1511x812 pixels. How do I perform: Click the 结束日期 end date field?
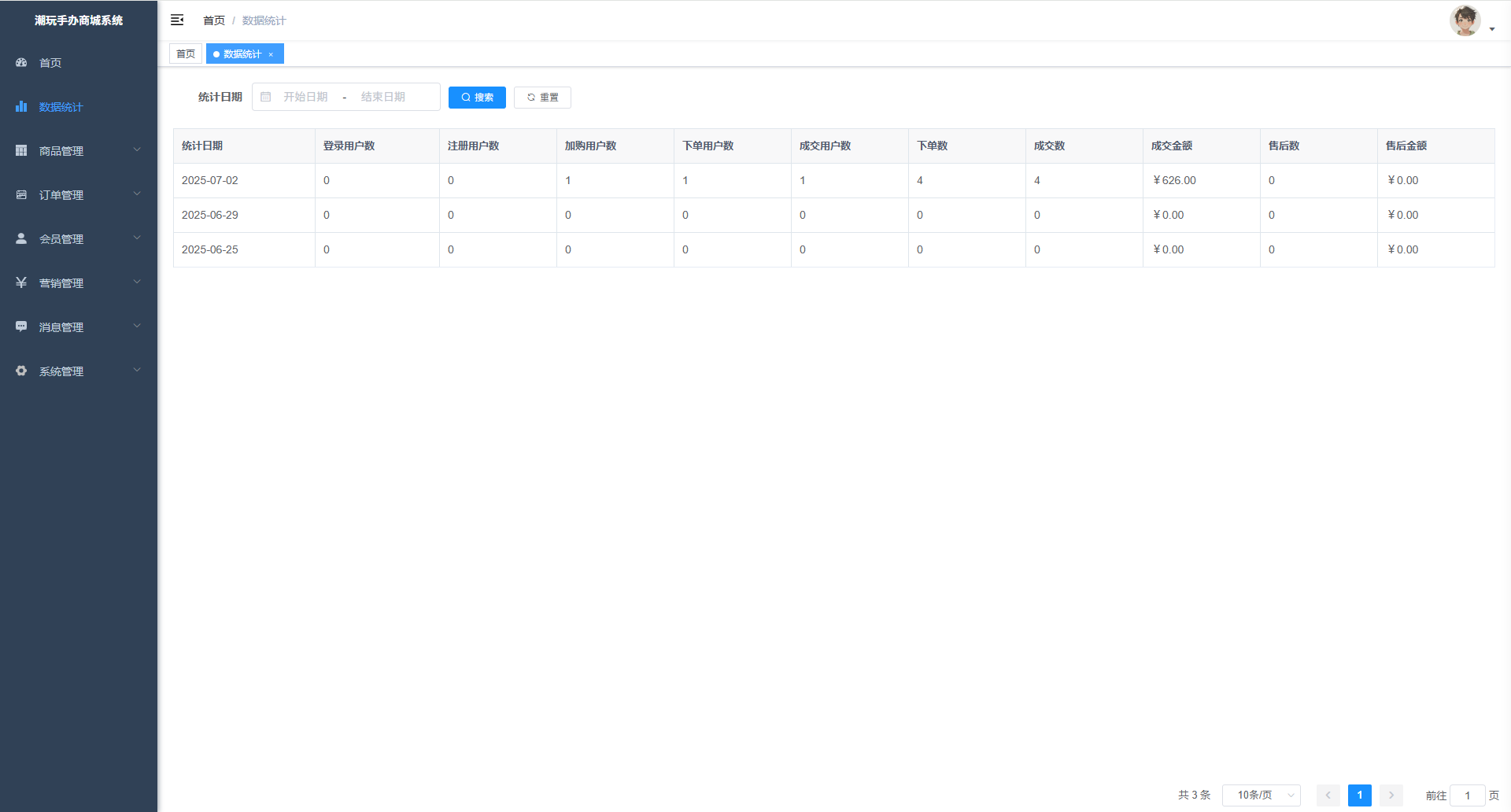pyautogui.click(x=383, y=97)
